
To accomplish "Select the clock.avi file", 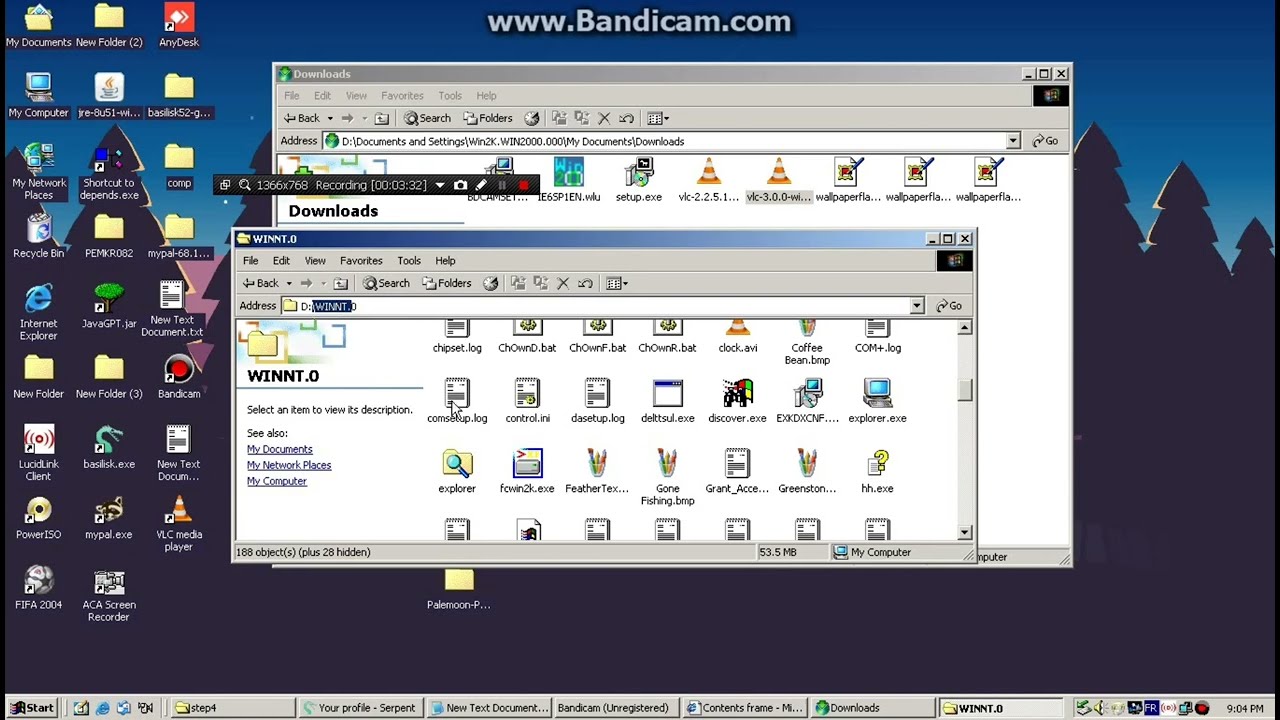I will pos(737,336).
